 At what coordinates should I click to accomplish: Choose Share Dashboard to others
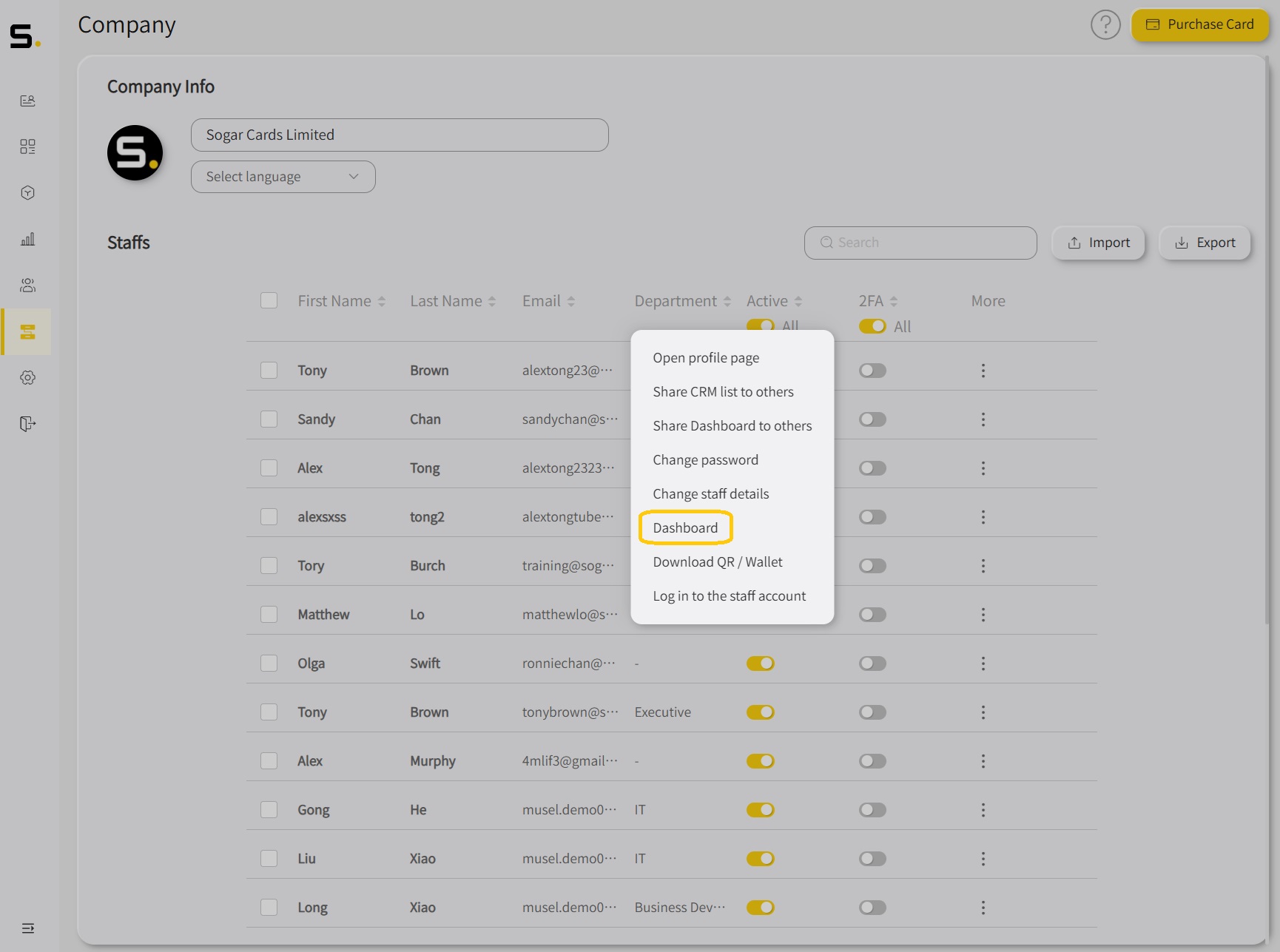coord(732,426)
